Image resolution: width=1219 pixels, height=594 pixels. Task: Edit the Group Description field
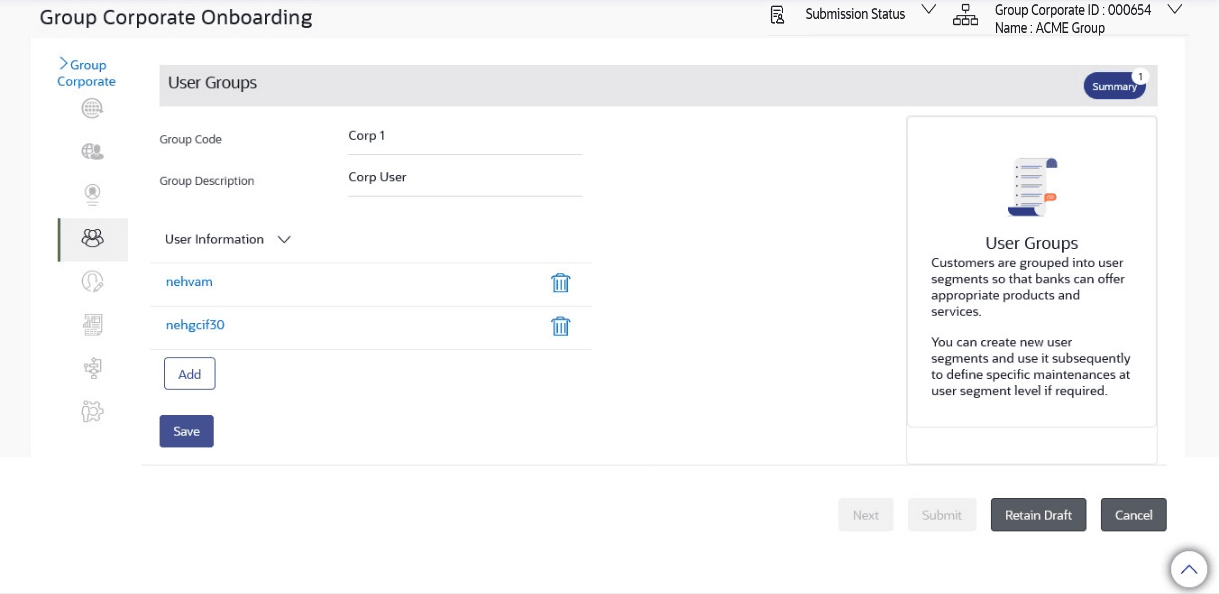coord(464,178)
